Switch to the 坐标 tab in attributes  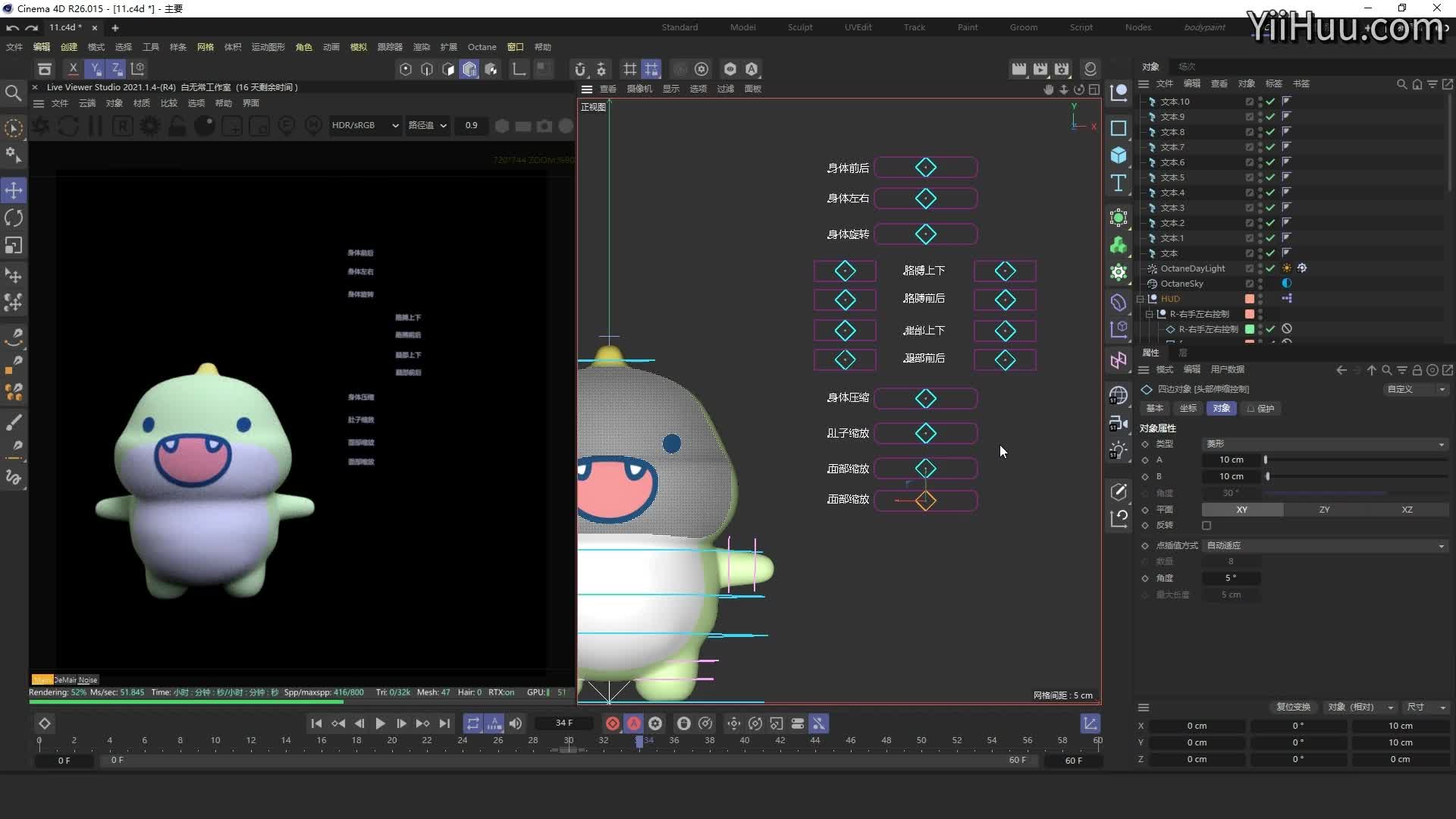[1188, 408]
